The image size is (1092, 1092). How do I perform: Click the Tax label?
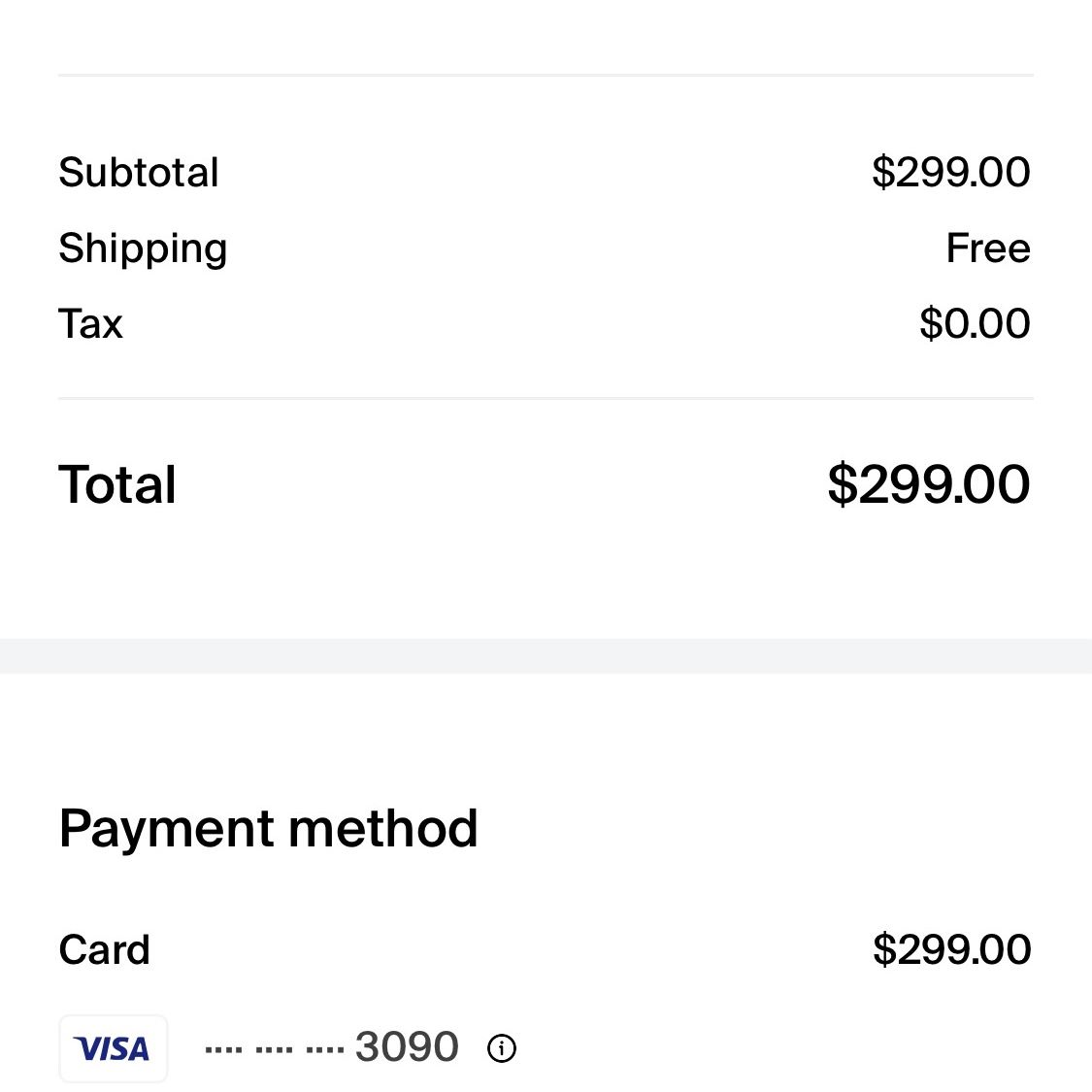tap(90, 324)
